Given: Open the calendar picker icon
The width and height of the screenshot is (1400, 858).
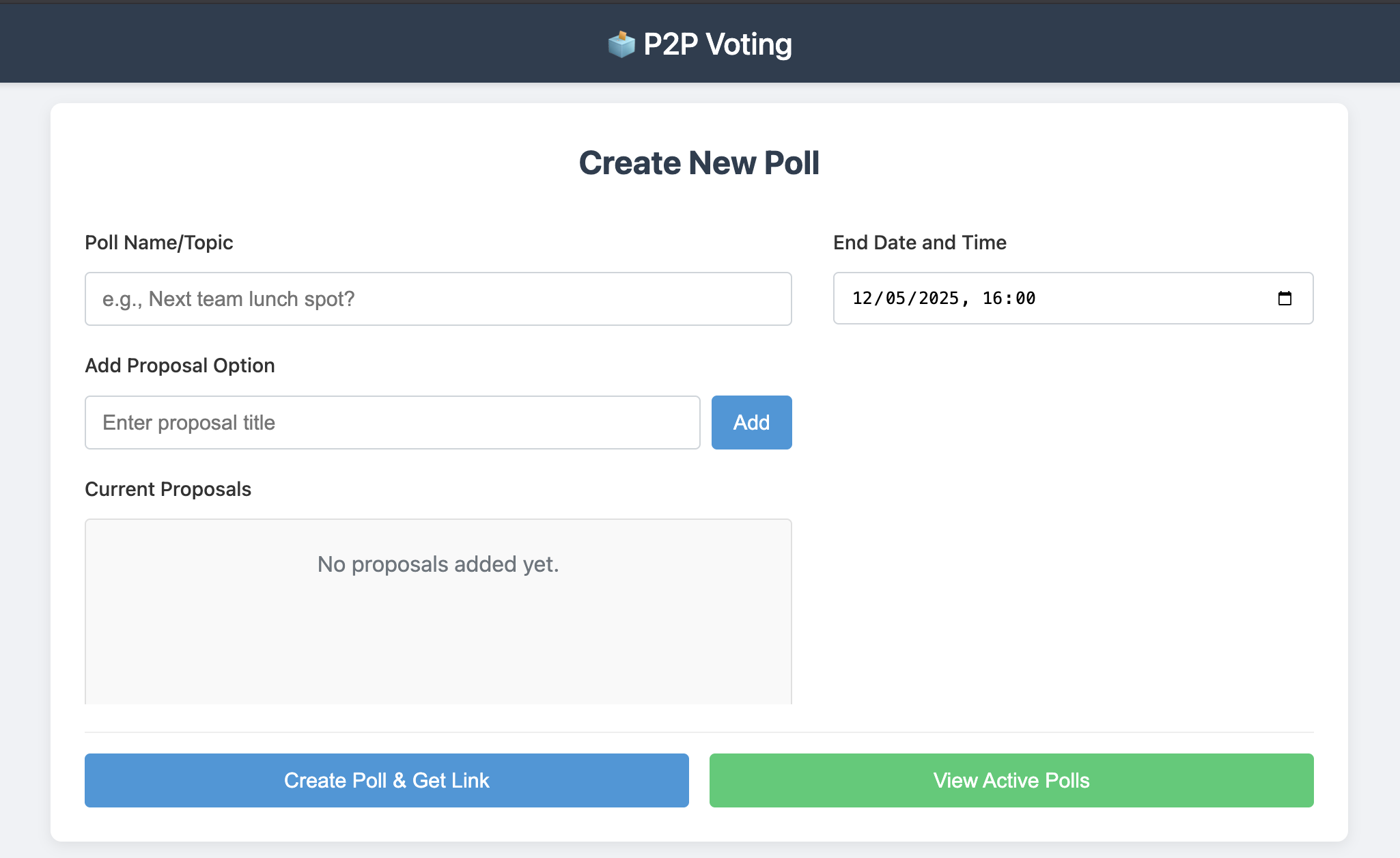Looking at the screenshot, I should click(1285, 299).
